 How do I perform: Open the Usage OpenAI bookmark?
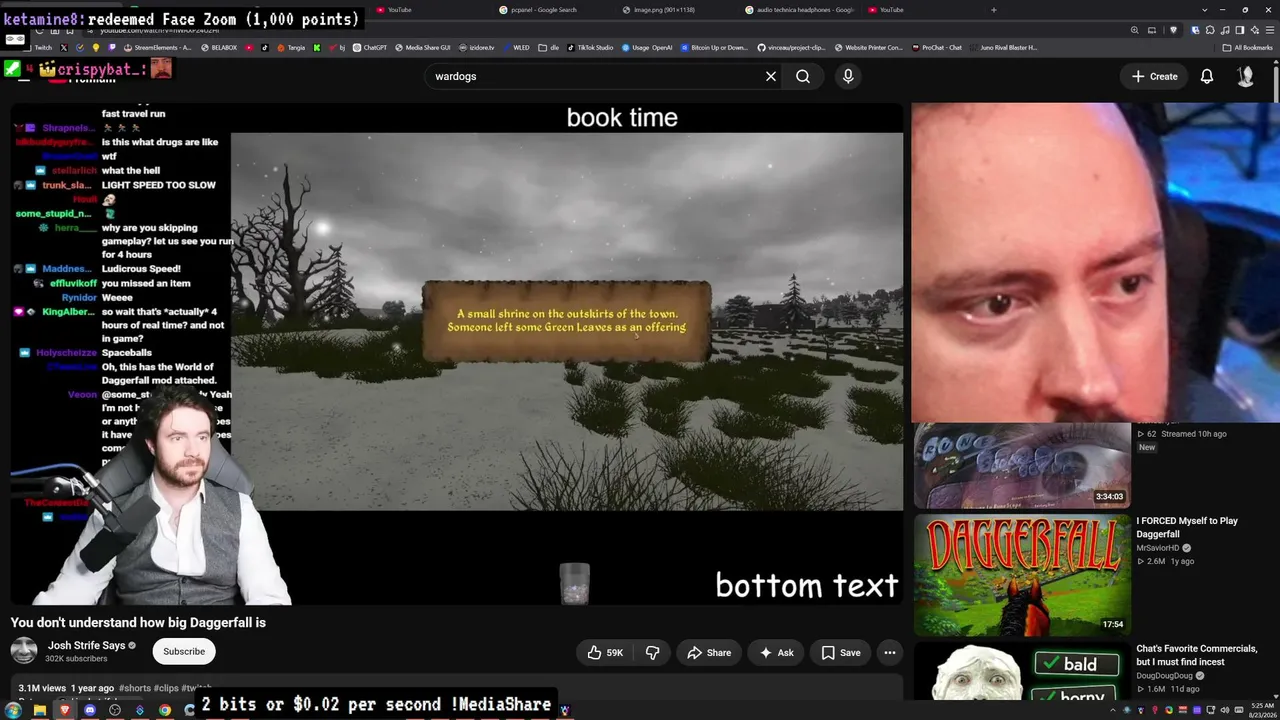point(647,47)
